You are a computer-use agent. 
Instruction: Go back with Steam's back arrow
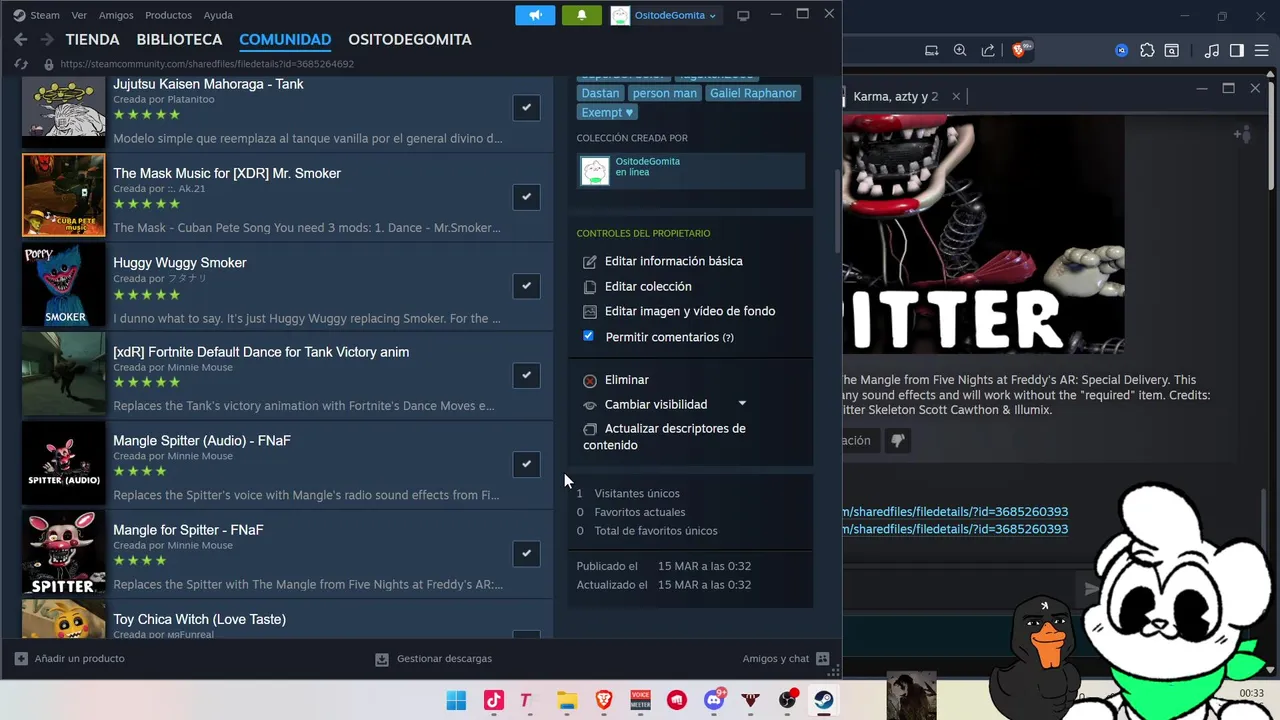(20, 39)
